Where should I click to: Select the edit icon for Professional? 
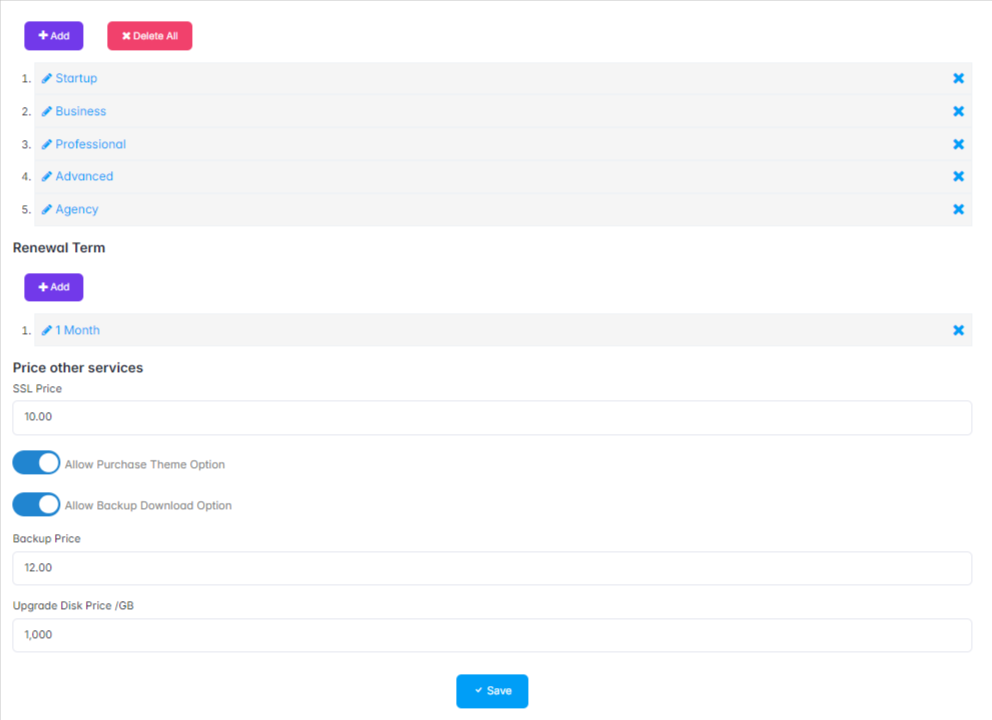[x=46, y=144]
